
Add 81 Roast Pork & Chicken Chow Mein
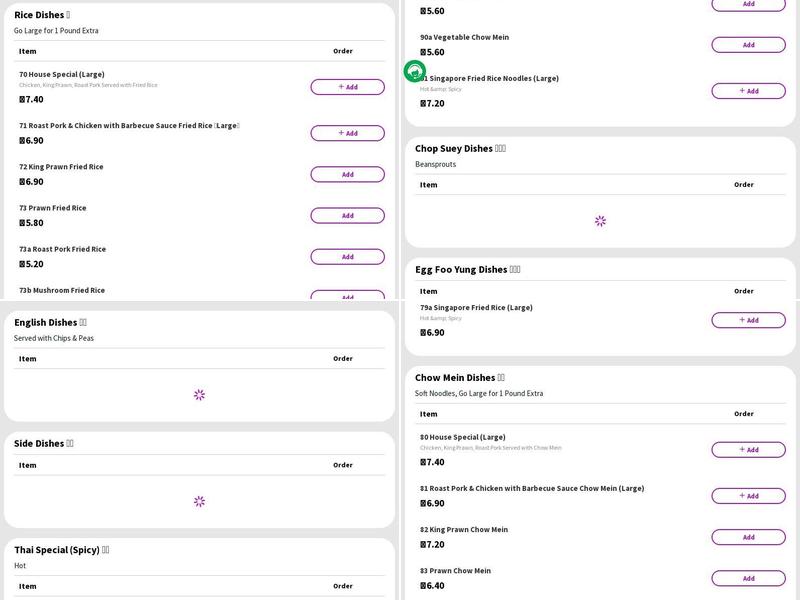(x=748, y=496)
